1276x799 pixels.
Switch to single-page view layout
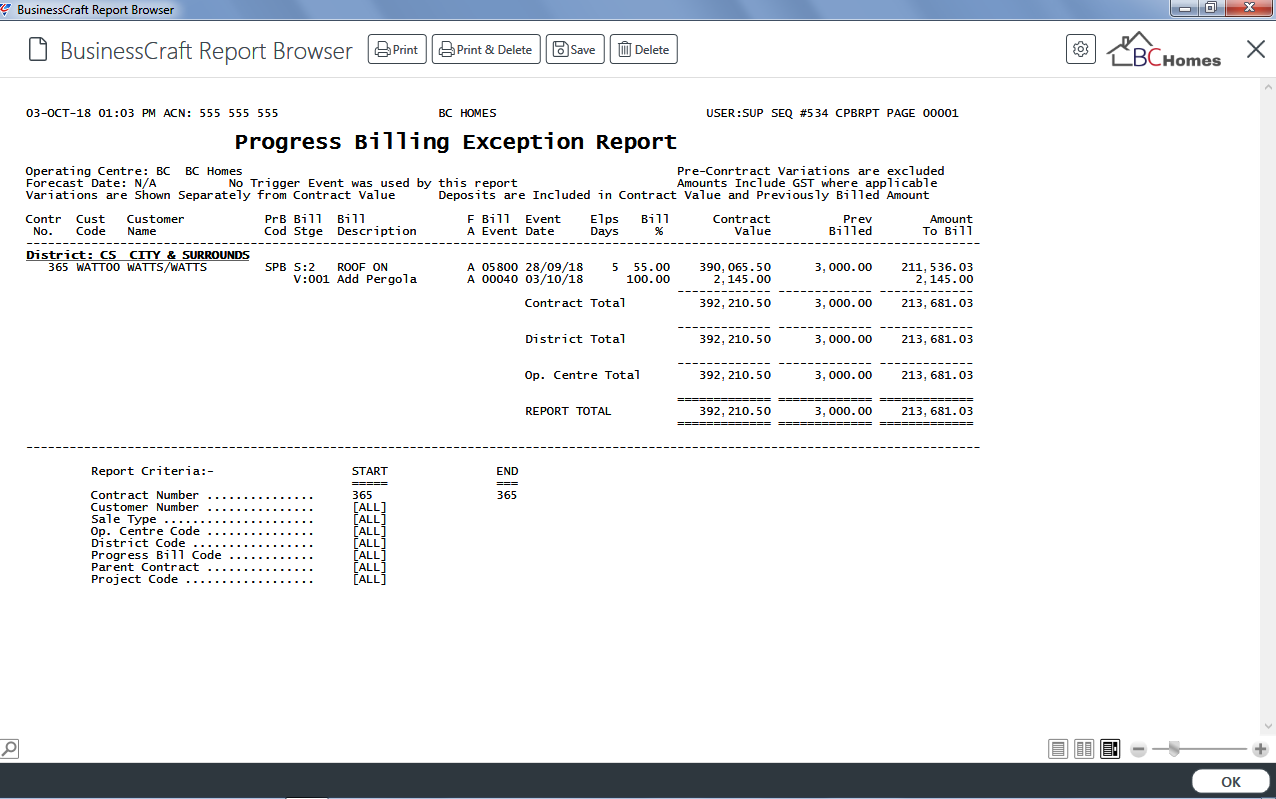pyautogui.click(x=1059, y=749)
